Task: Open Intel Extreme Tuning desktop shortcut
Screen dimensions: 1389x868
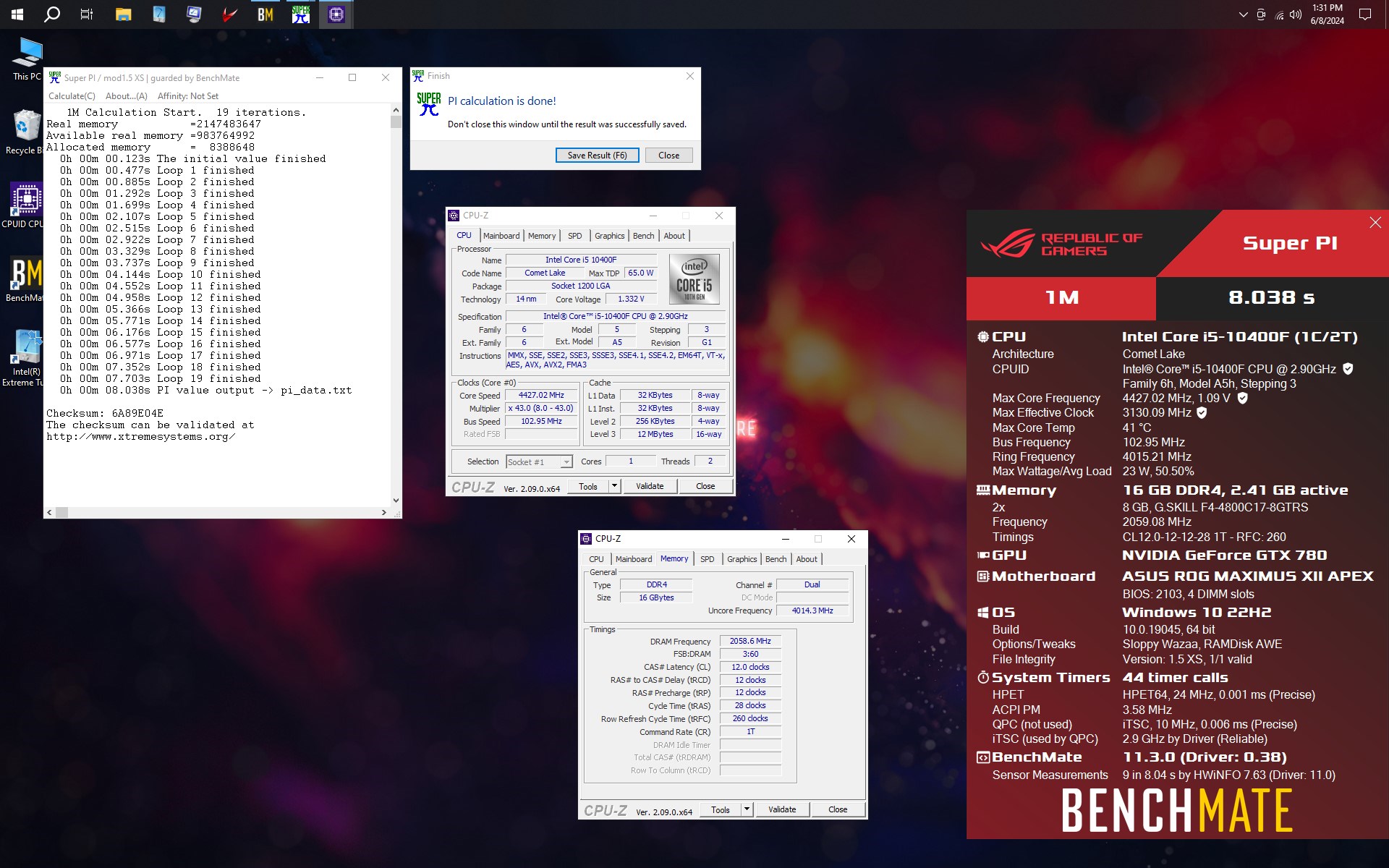Action: [25, 358]
